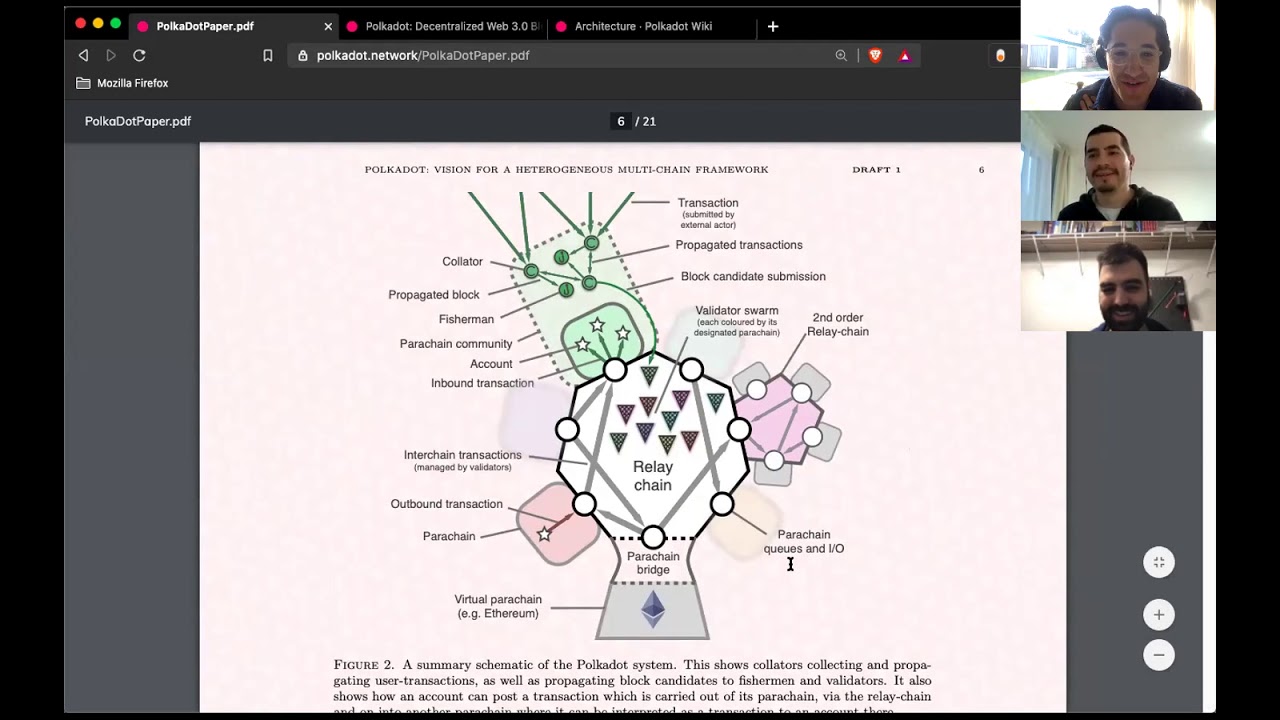
Task: Select the top video participant thumbnail
Action: coord(1118,55)
